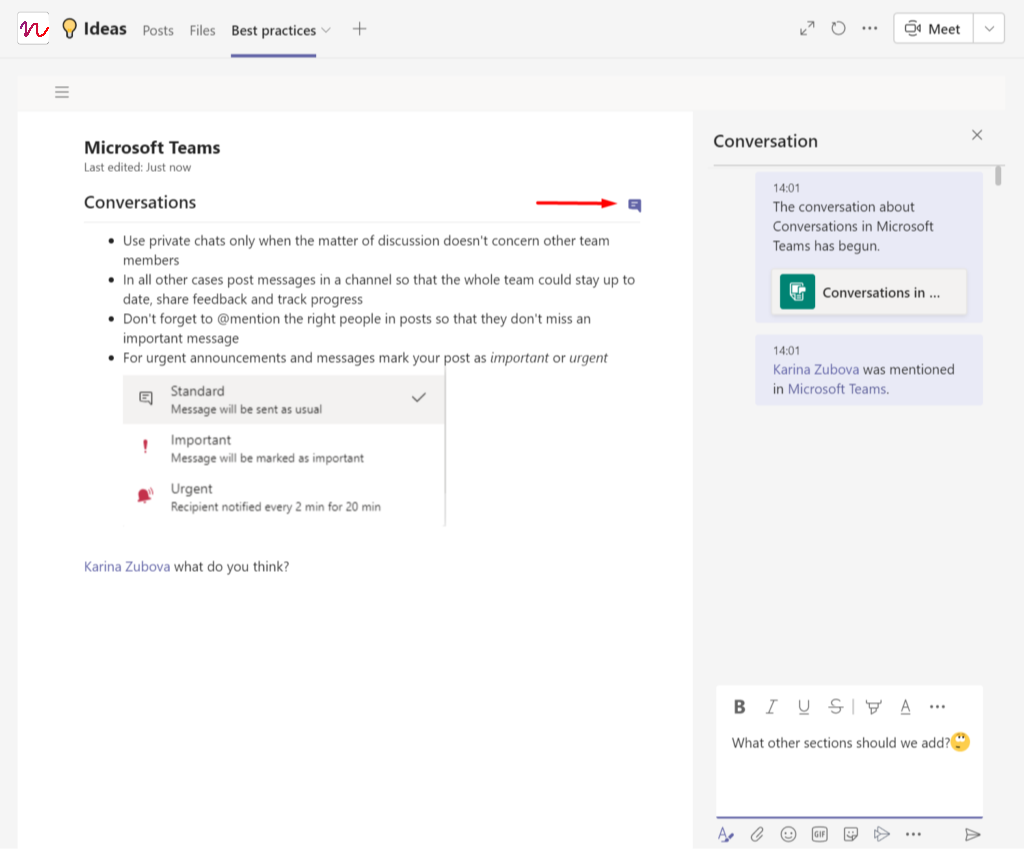1024x849 pixels.
Task: Send the message
Action: click(972, 834)
